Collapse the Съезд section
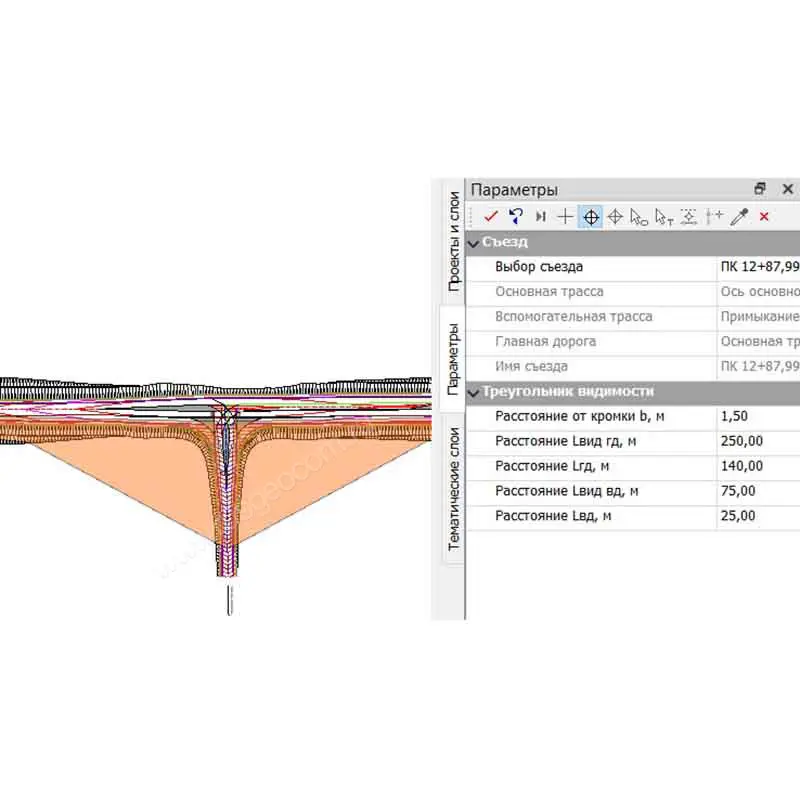Viewport: 800px width, 800px height. point(474,242)
